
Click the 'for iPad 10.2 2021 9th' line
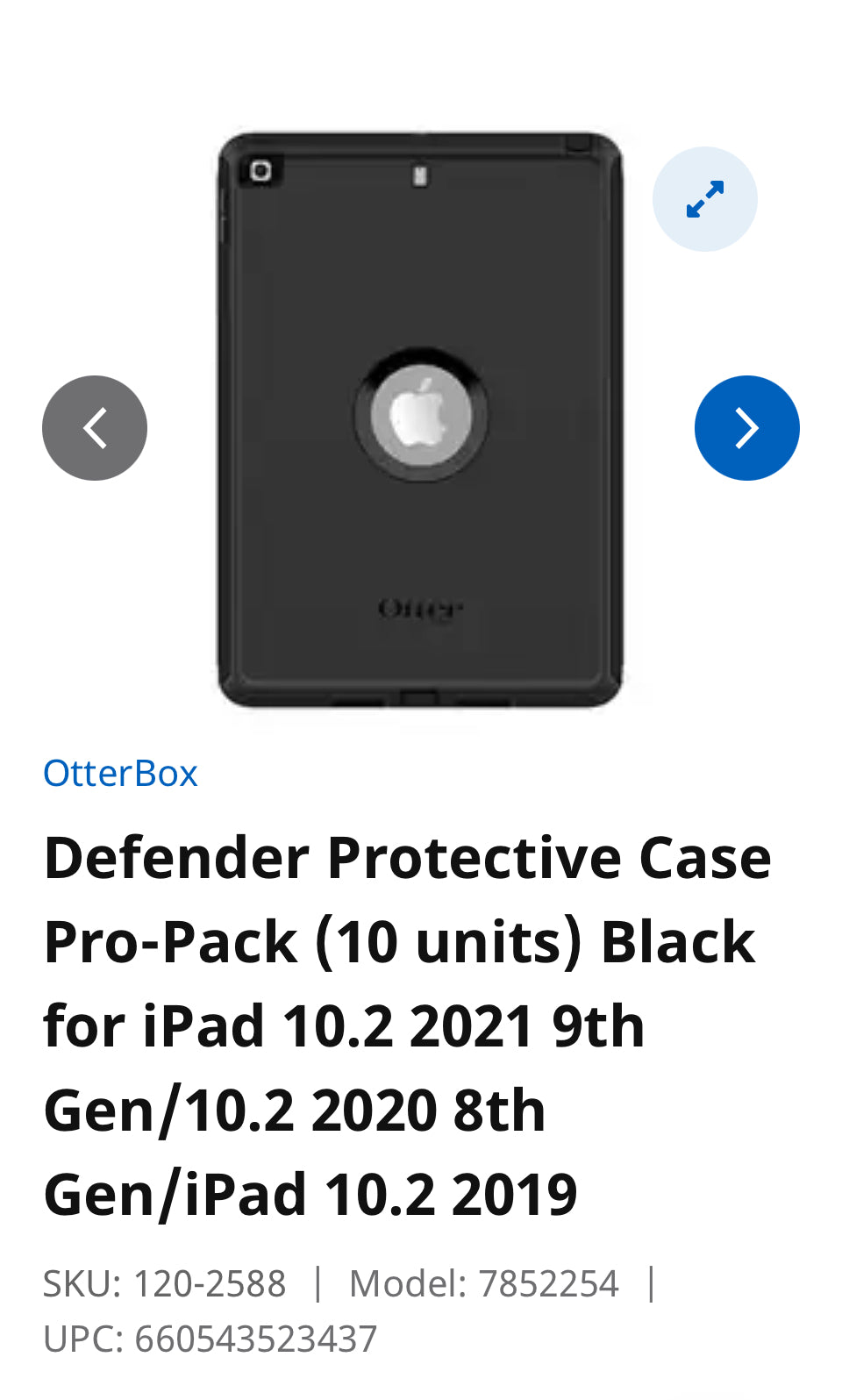(344, 1026)
